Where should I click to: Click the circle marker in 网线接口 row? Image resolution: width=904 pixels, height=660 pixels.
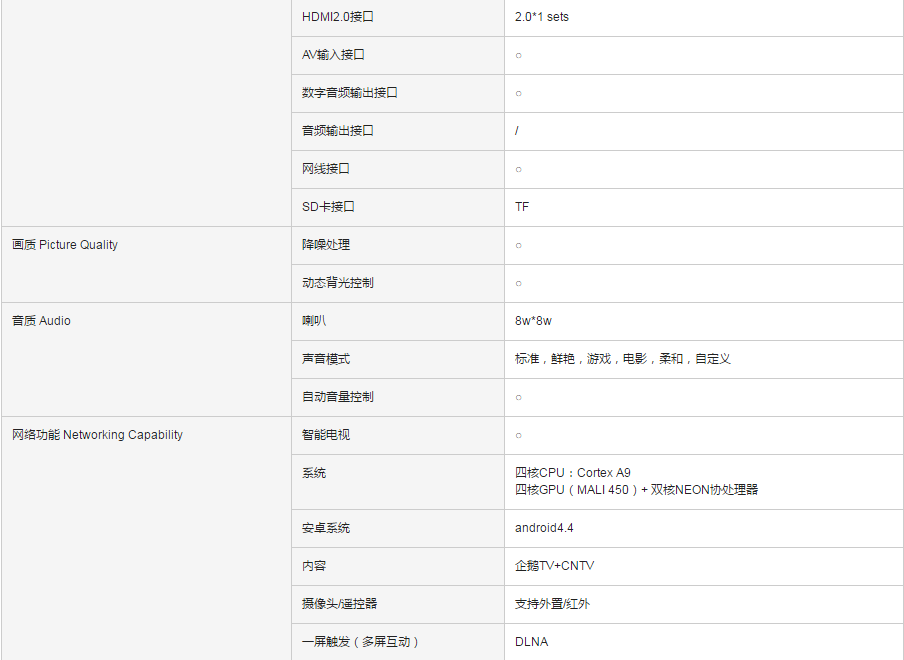(x=518, y=169)
